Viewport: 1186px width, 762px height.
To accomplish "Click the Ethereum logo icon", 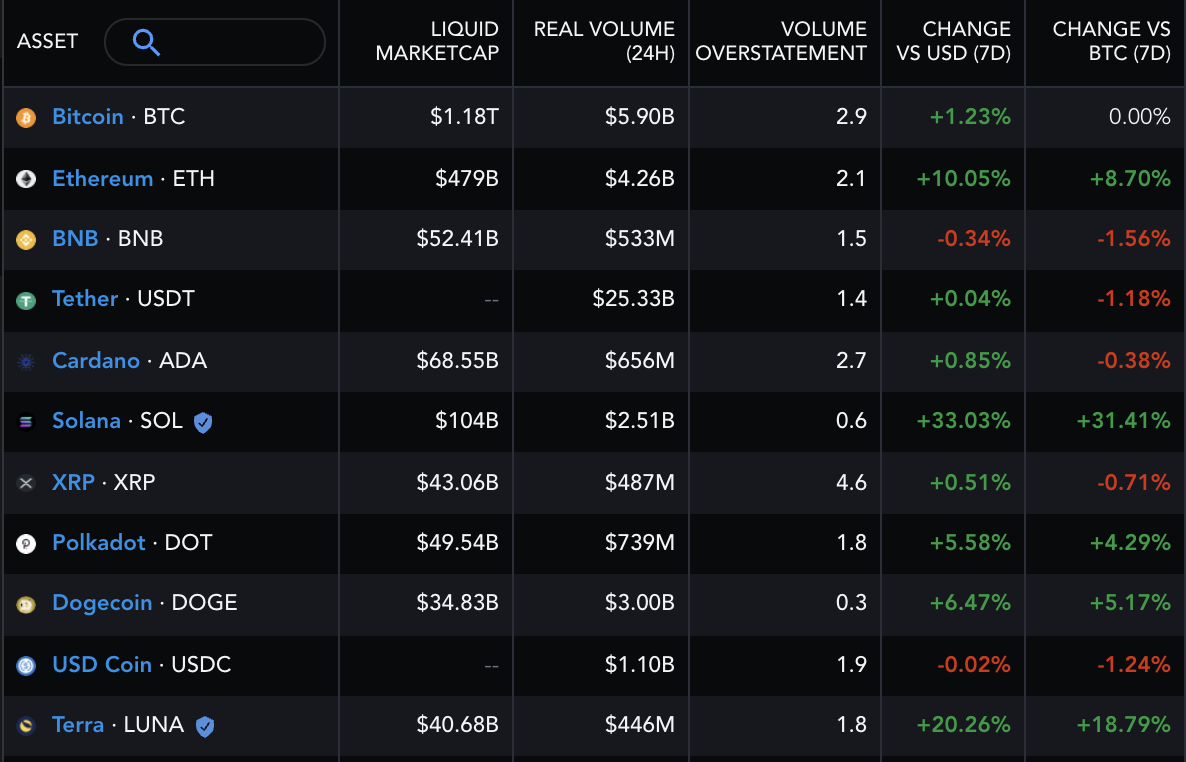I will click(26, 179).
